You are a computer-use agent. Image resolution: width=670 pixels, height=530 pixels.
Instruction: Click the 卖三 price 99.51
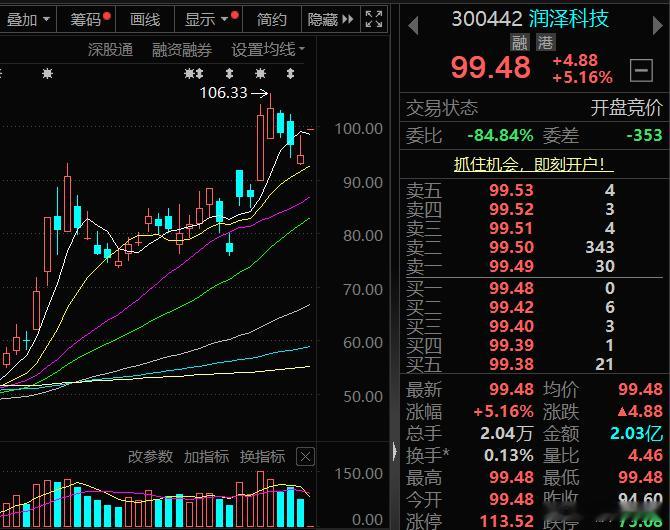(x=511, y=228)
